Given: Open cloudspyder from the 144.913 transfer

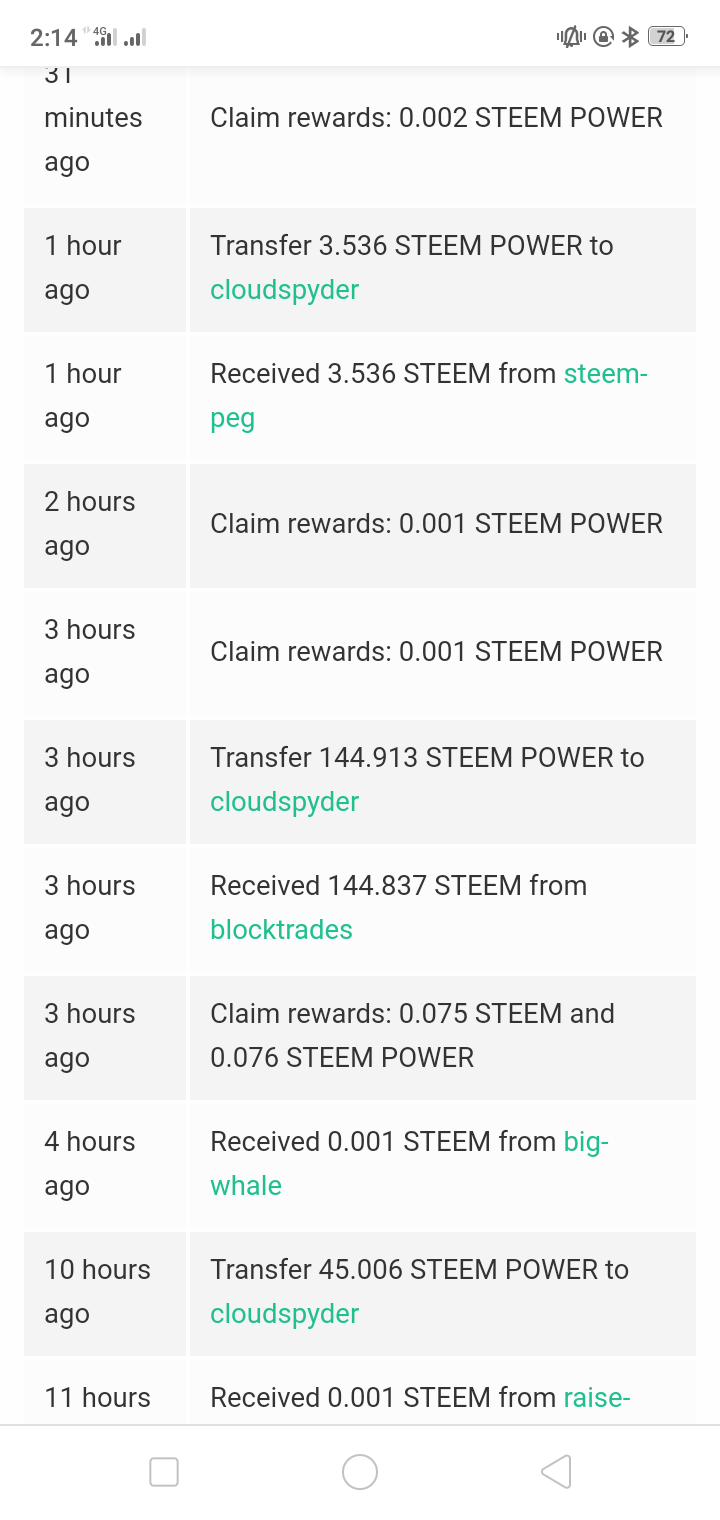Looking at the screenshot, I should (284, 802).
